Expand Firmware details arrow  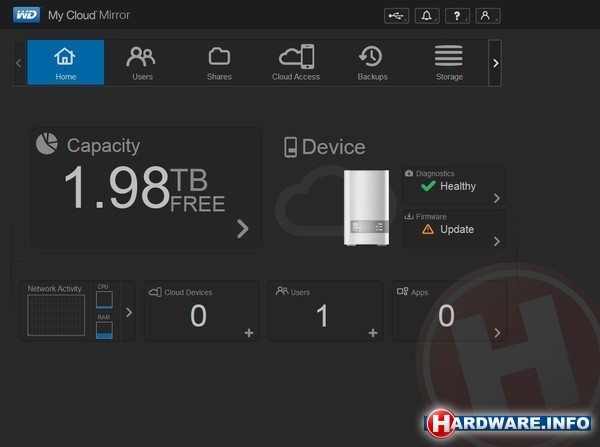click(496, 241)
